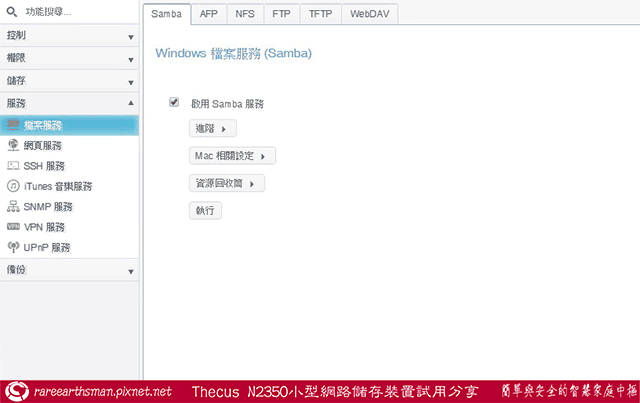Click the pixnet logo in the banner
This screenshot has height=403, width=640.
click(x=16, y=392)
